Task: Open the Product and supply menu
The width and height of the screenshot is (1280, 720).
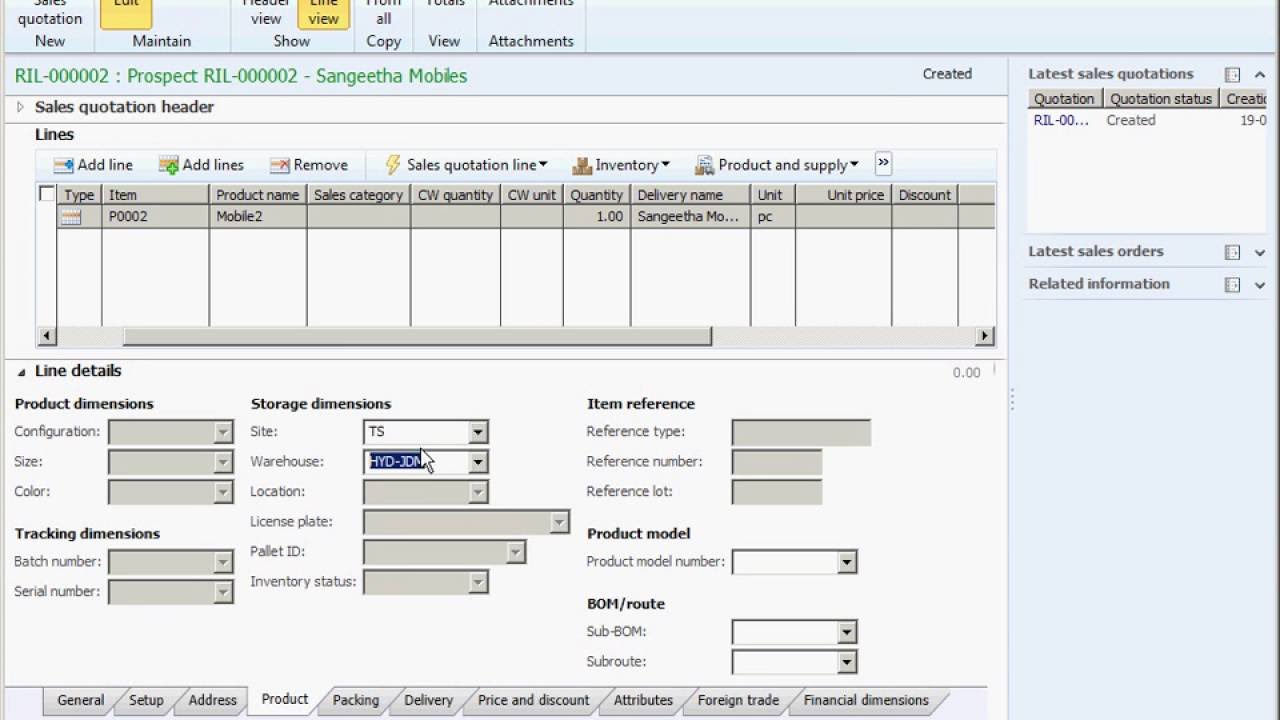Action: (x=777, y=165)
